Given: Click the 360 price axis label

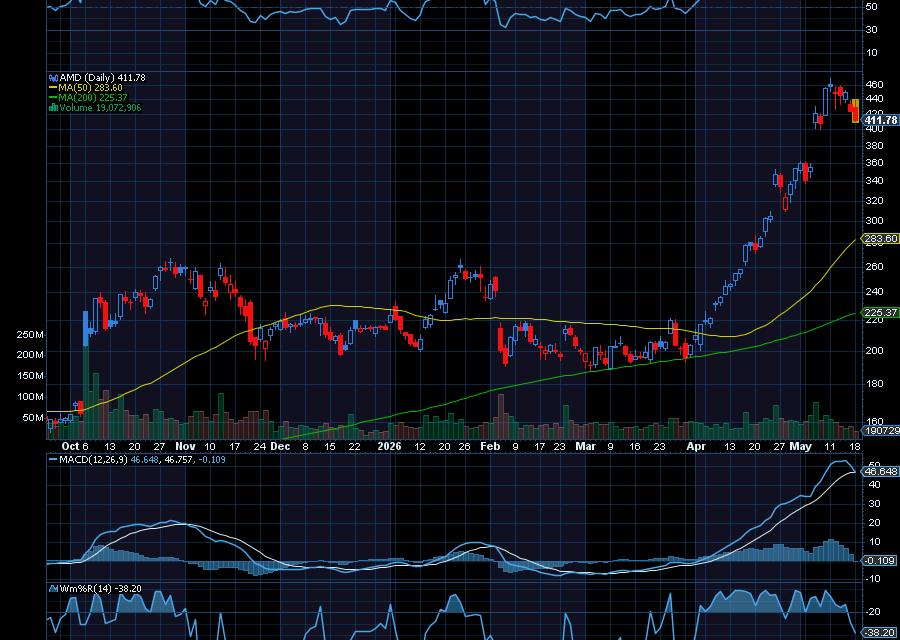Looking at the screenshot, I should pos(874,163).
